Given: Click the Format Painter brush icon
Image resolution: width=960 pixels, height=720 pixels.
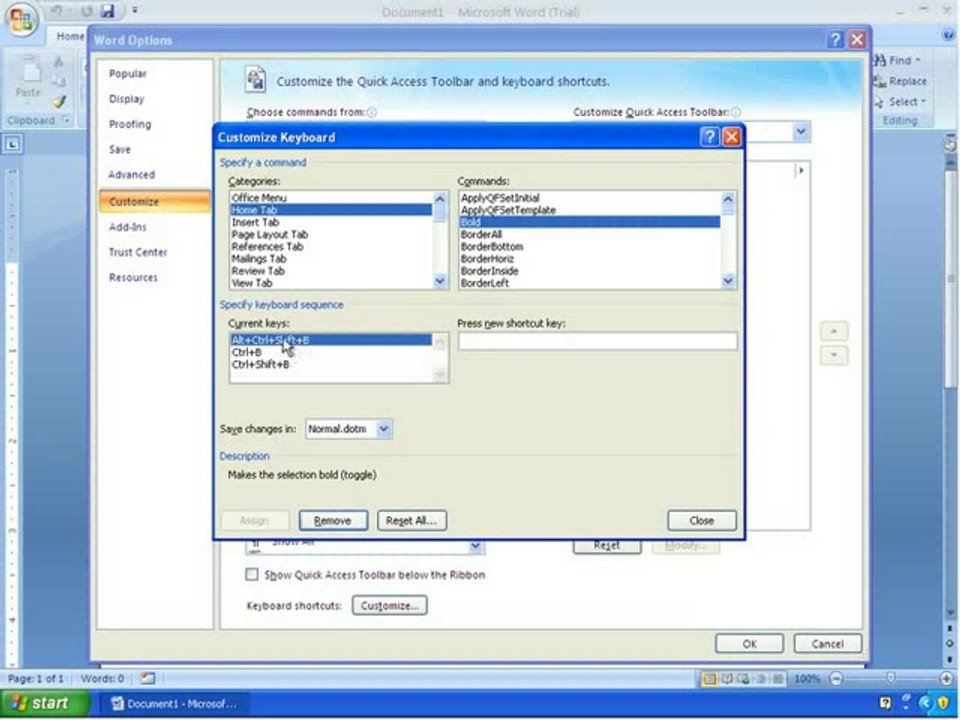Looking at the screenshot, I should click(59, 102).
